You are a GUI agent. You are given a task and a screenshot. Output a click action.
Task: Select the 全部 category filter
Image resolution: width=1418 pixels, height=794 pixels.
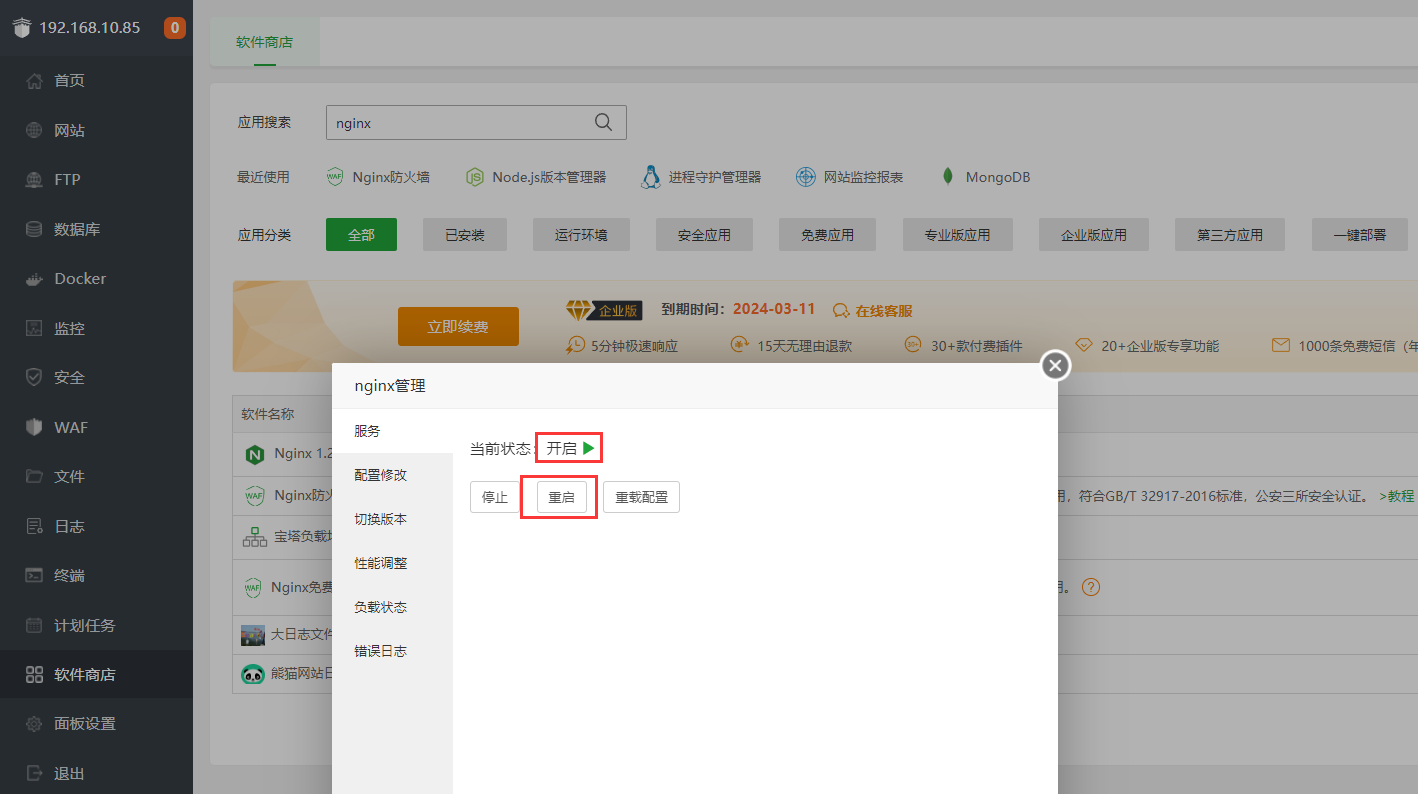click(x=361, y=235)
